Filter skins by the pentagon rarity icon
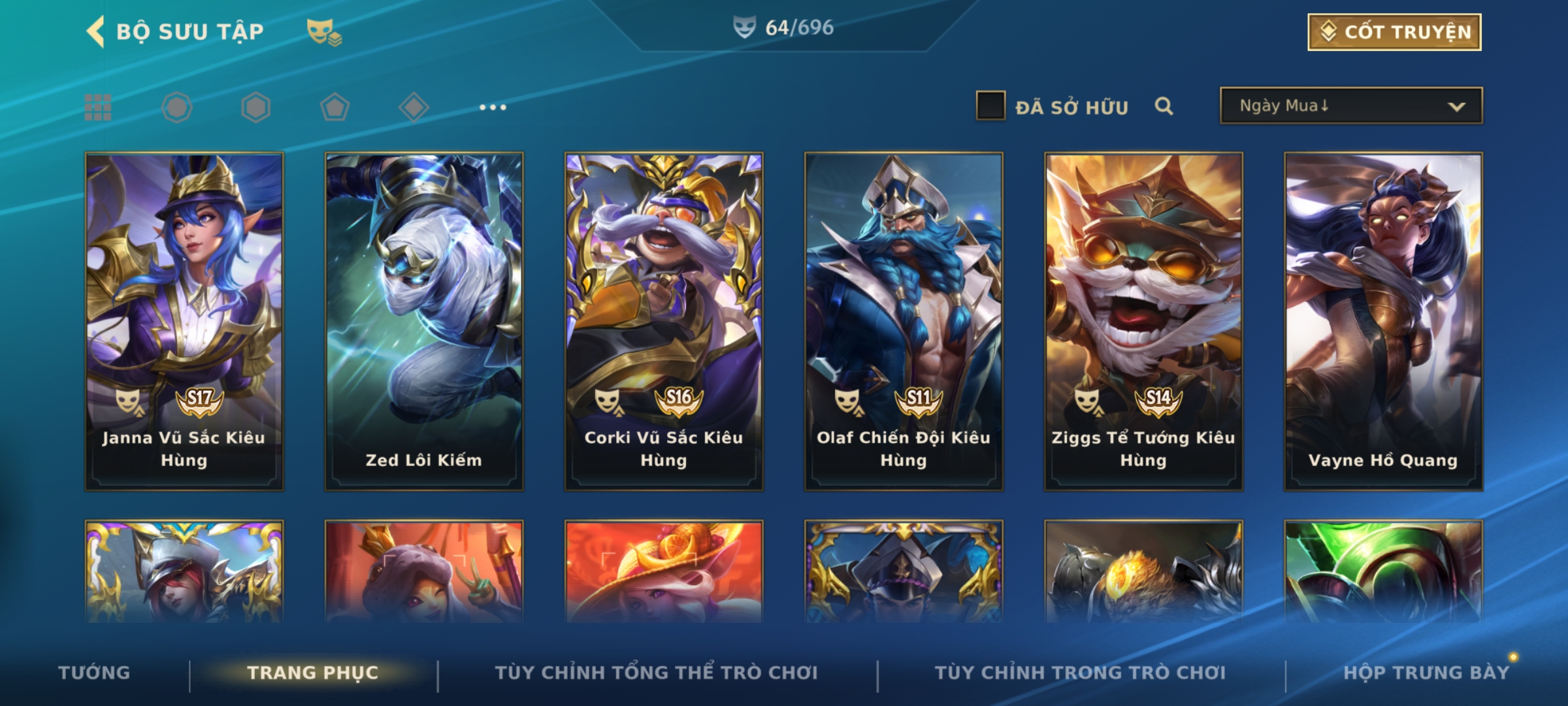1568x706 pixels. [335, 107]
